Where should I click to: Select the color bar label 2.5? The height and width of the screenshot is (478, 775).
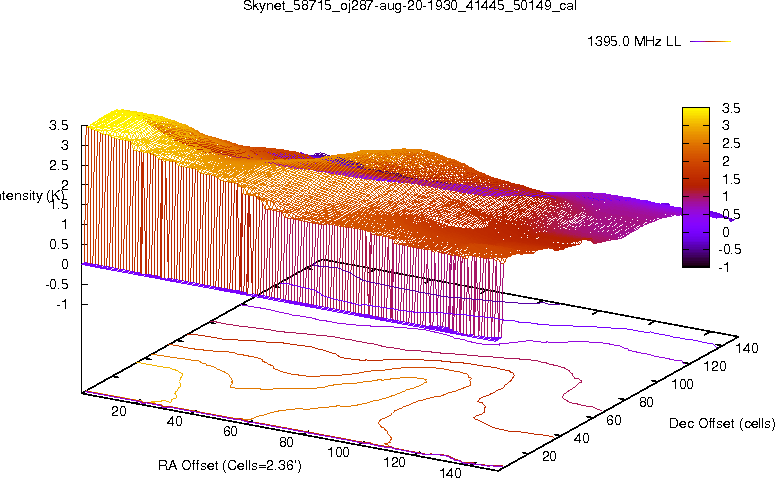731,143
